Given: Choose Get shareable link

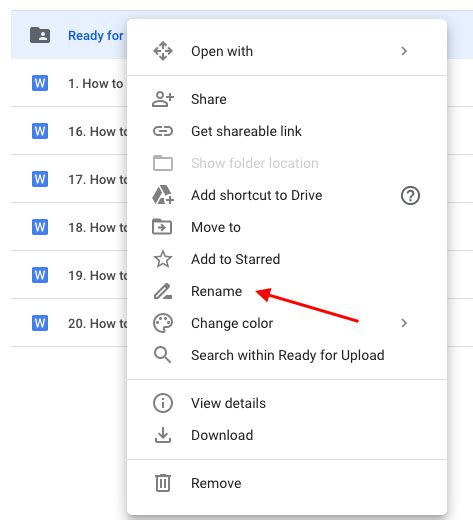Looking at the screenshot, I should pos(287,131).
